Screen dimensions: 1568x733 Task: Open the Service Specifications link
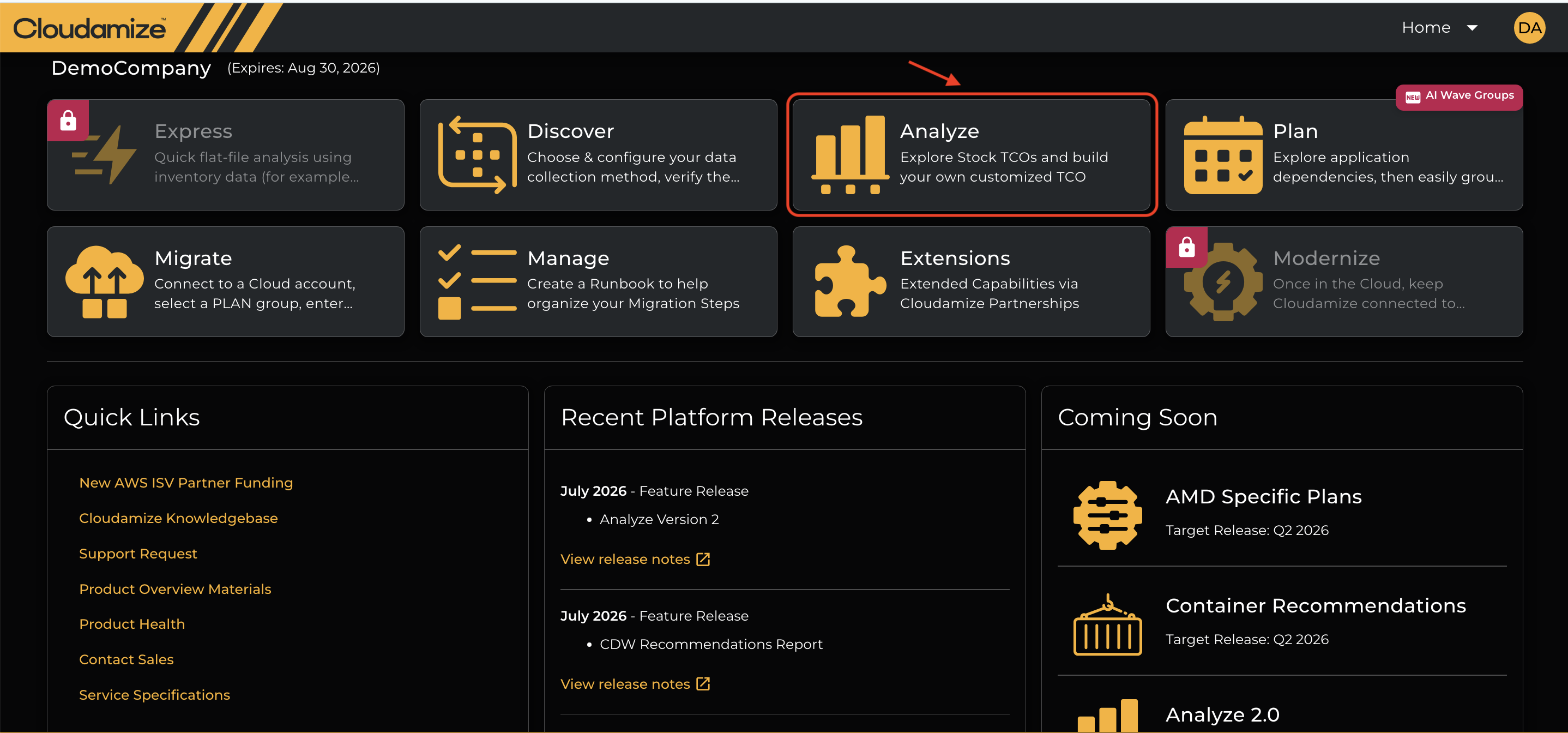(155, 695)
